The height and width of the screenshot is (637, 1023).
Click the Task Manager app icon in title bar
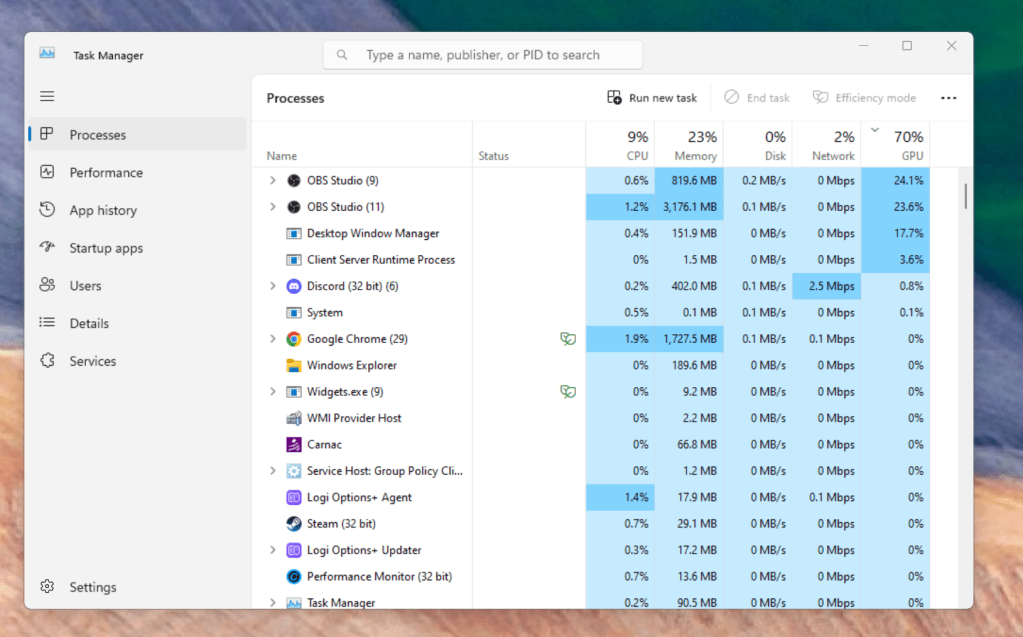click(47, 54)
